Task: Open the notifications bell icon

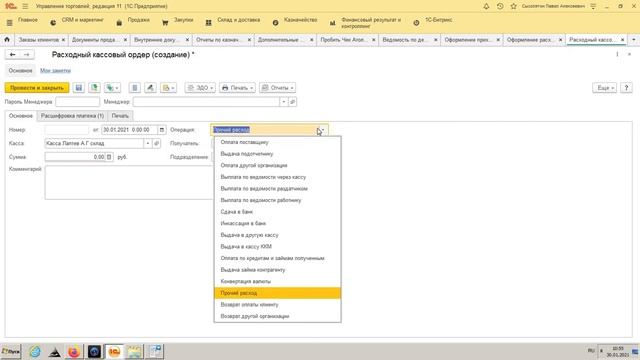Action: (486, 7)
